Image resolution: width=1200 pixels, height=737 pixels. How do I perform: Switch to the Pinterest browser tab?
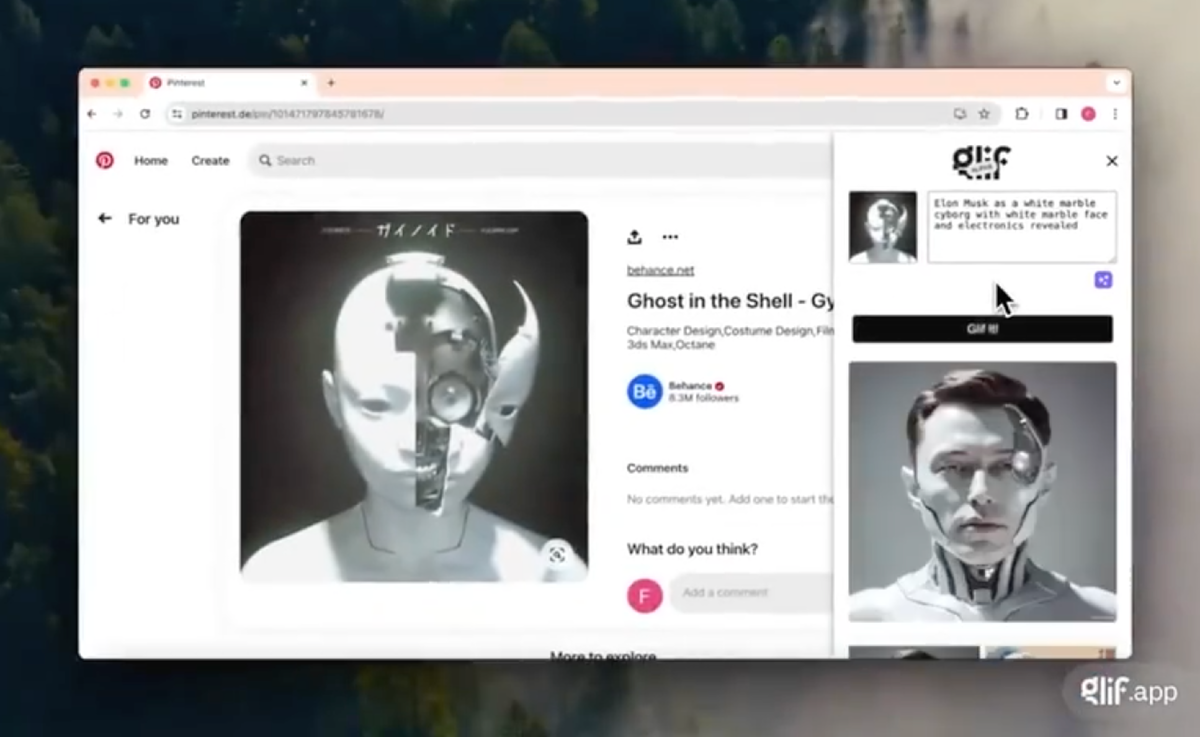[230, 83]
